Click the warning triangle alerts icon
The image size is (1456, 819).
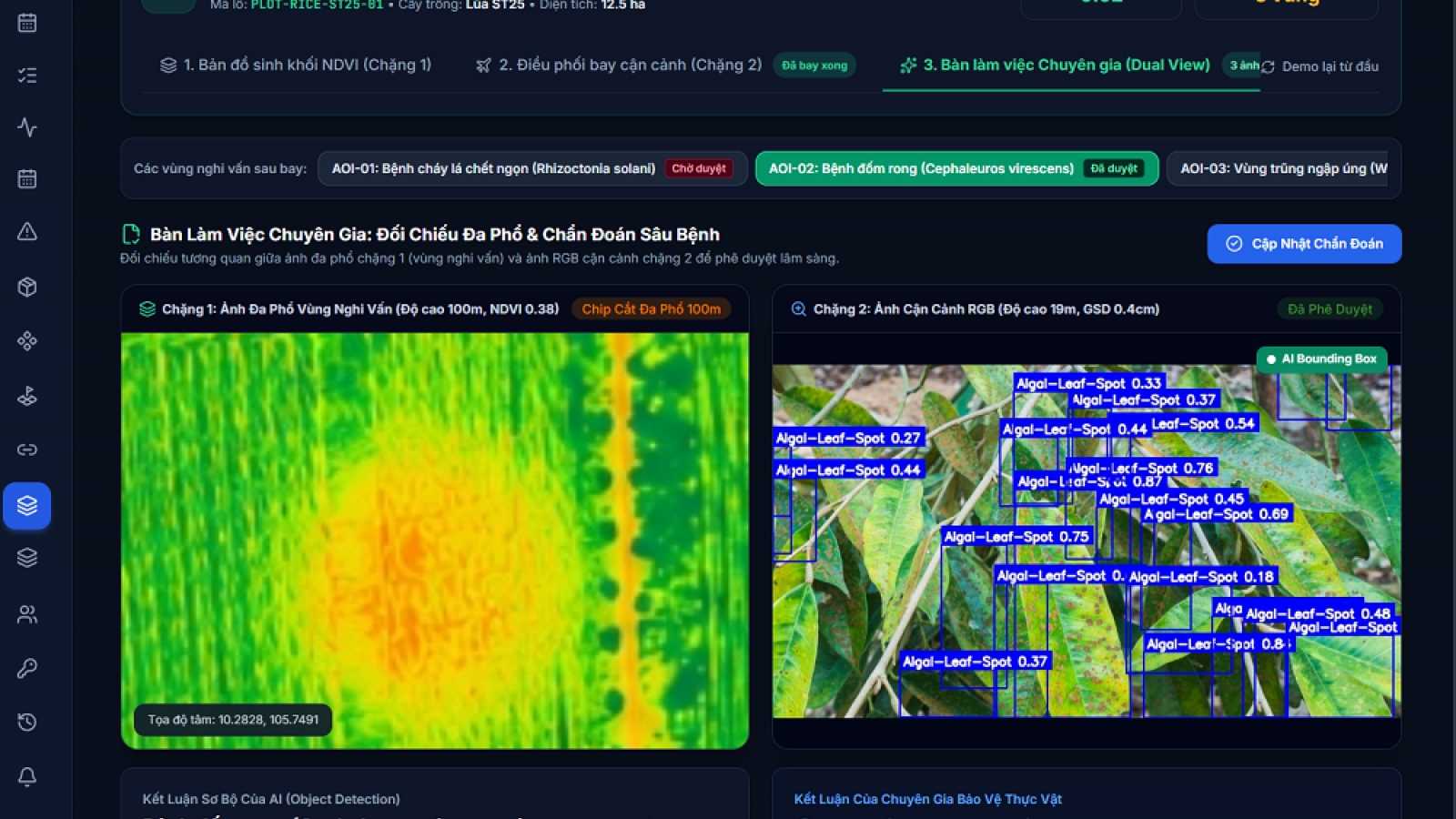[27, 231]
